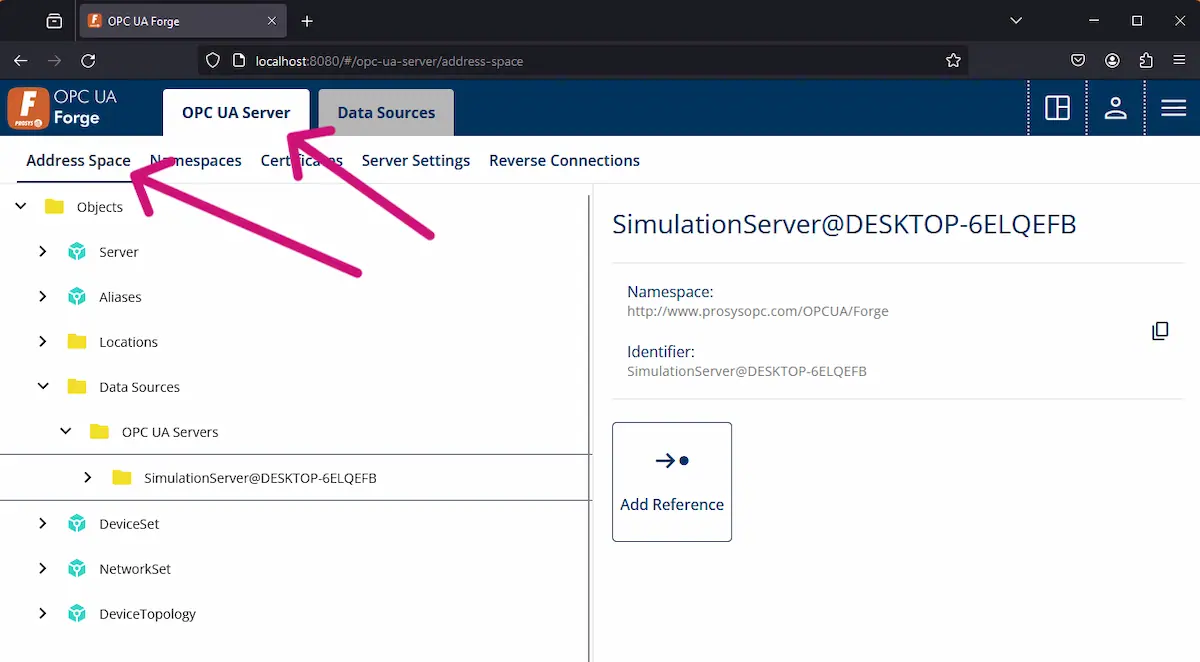Switch to the OPC UA Server tab
This screenshot has width=1200, height=662.
(236, 112)
